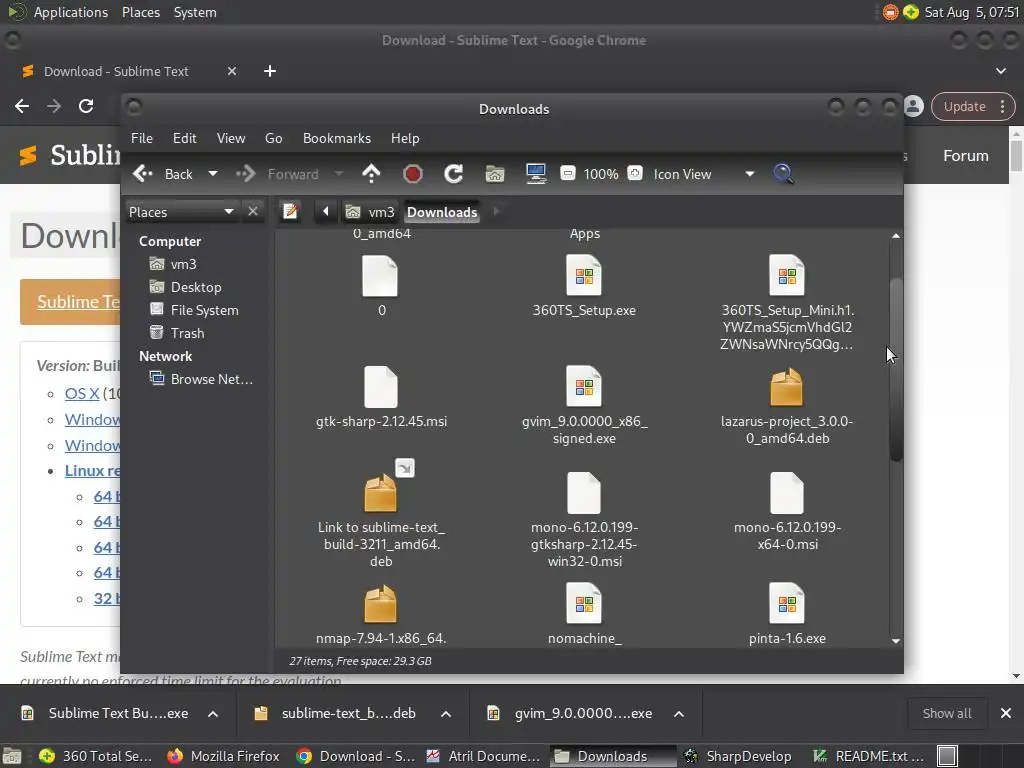
Task: Click Show all downloads button
Action: tap(946, 714)
